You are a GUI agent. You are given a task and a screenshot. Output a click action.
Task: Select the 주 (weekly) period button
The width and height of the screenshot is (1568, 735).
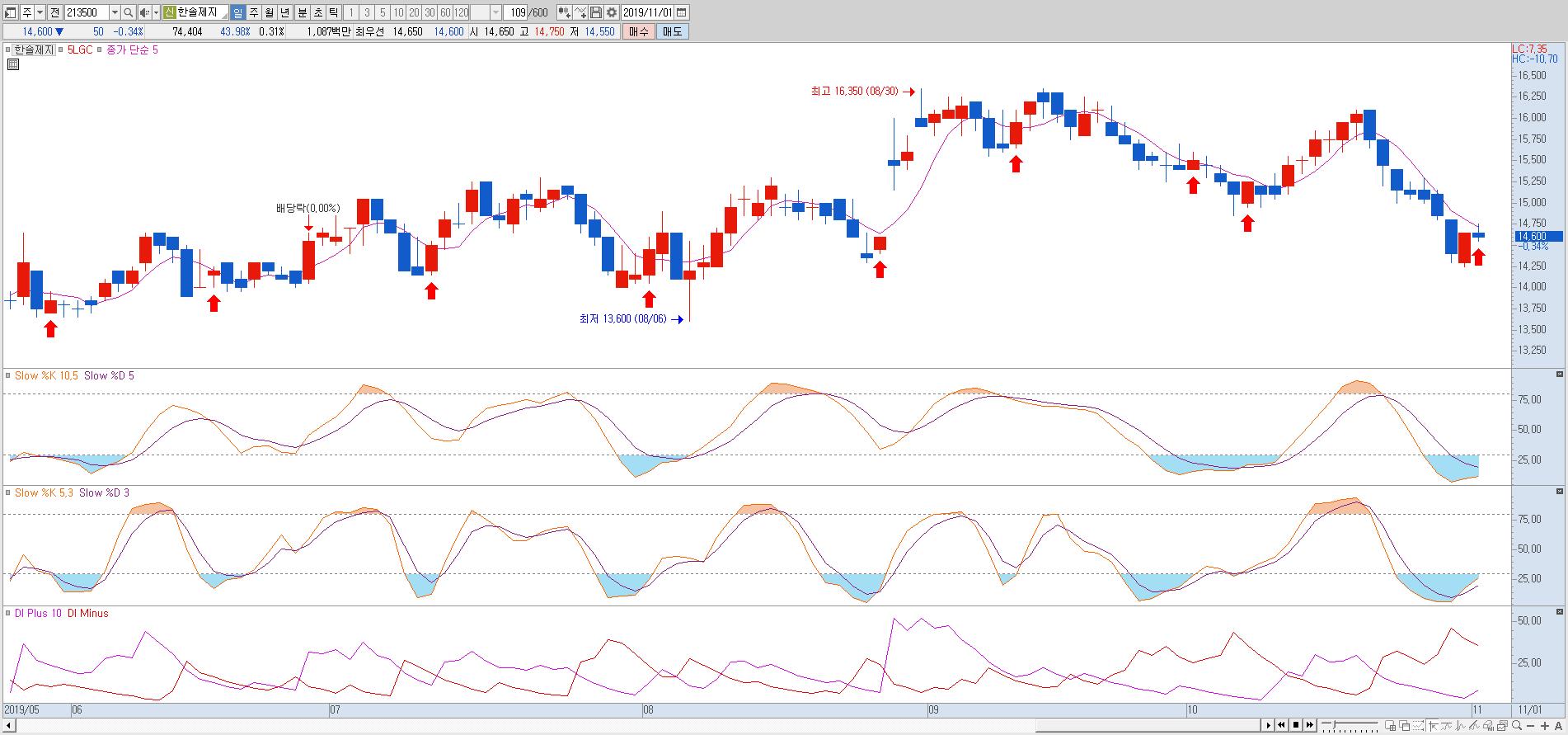254,12
